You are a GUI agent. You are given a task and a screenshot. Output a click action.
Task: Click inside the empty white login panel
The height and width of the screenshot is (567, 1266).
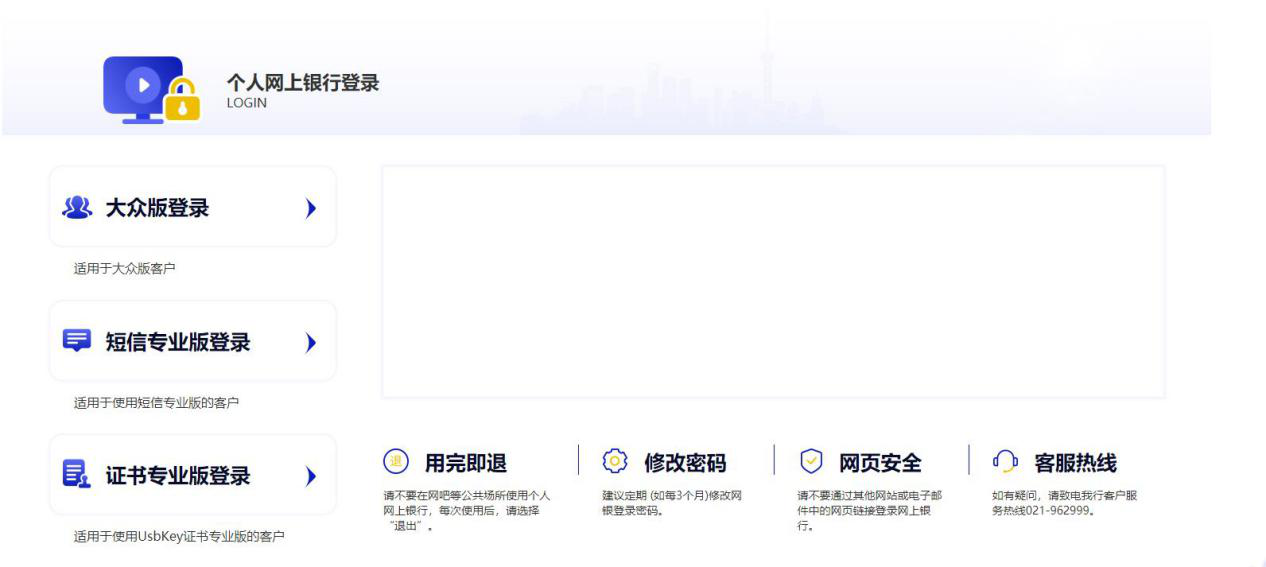pyautogui.click(x=773, y=282)
